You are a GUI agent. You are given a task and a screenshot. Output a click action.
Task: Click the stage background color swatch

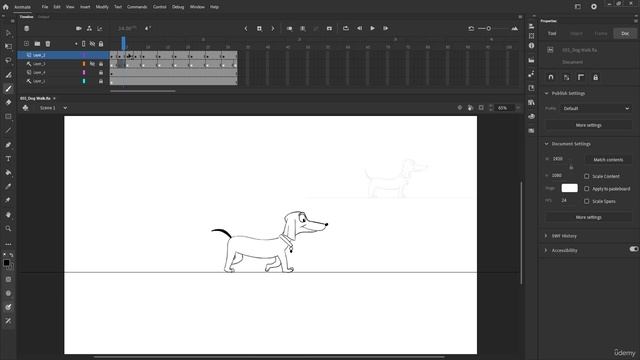point(569,188)
